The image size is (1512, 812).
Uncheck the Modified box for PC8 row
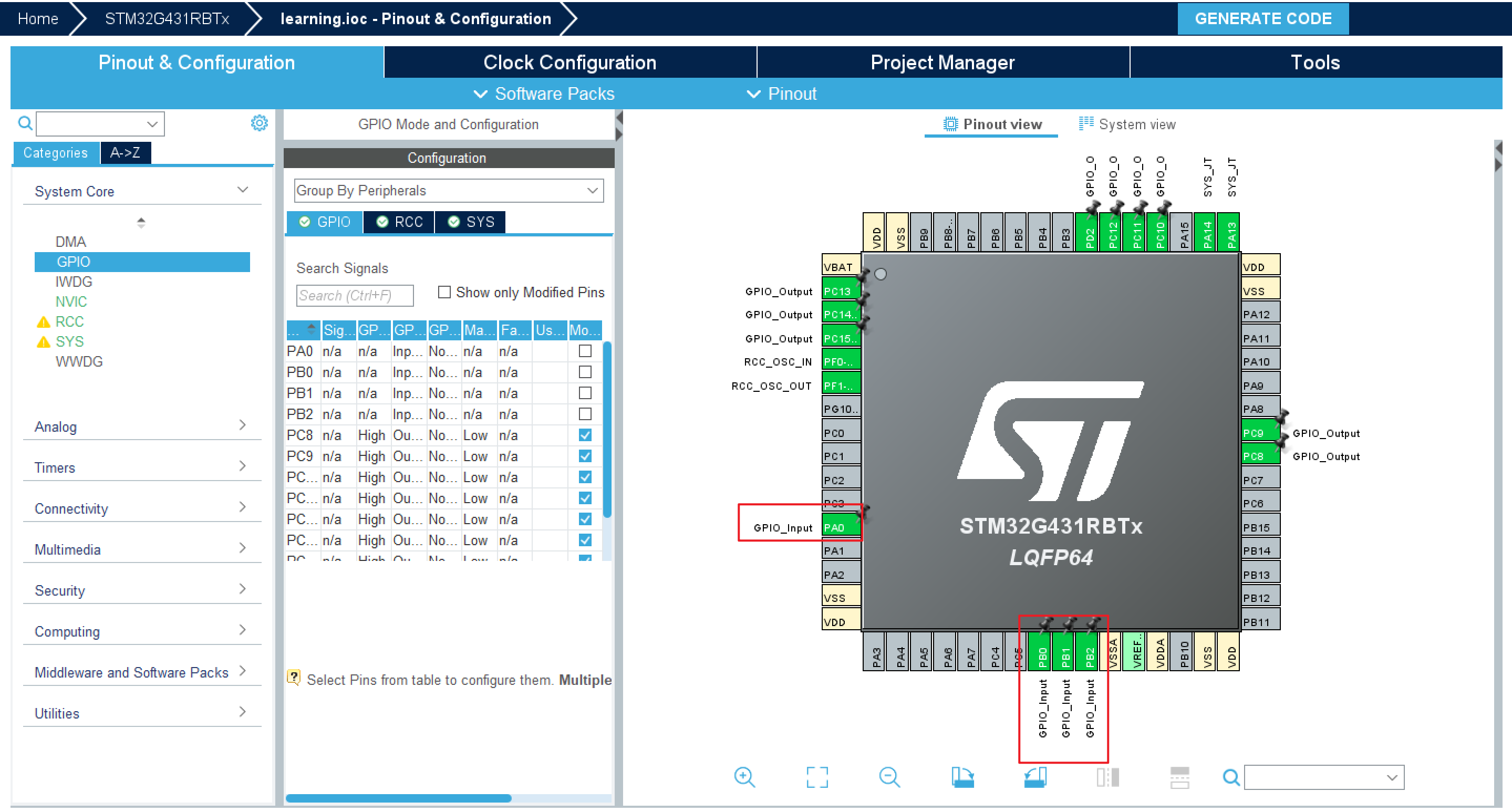tap(585, 435)
